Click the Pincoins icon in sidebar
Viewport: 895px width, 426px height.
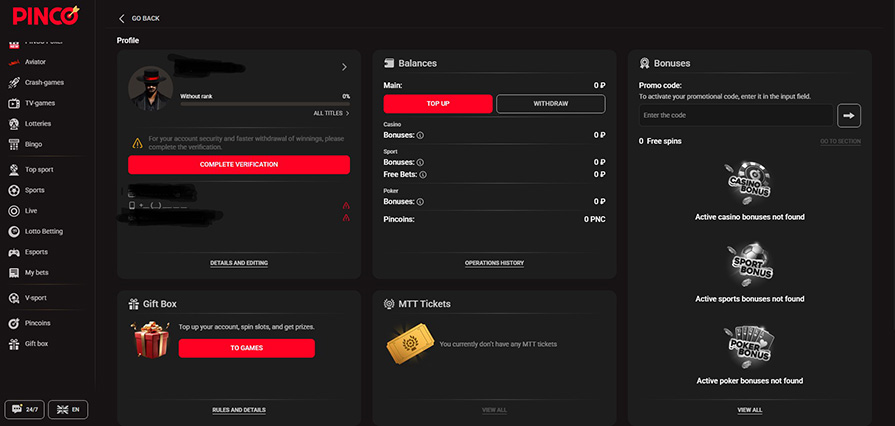pos(14,323)
